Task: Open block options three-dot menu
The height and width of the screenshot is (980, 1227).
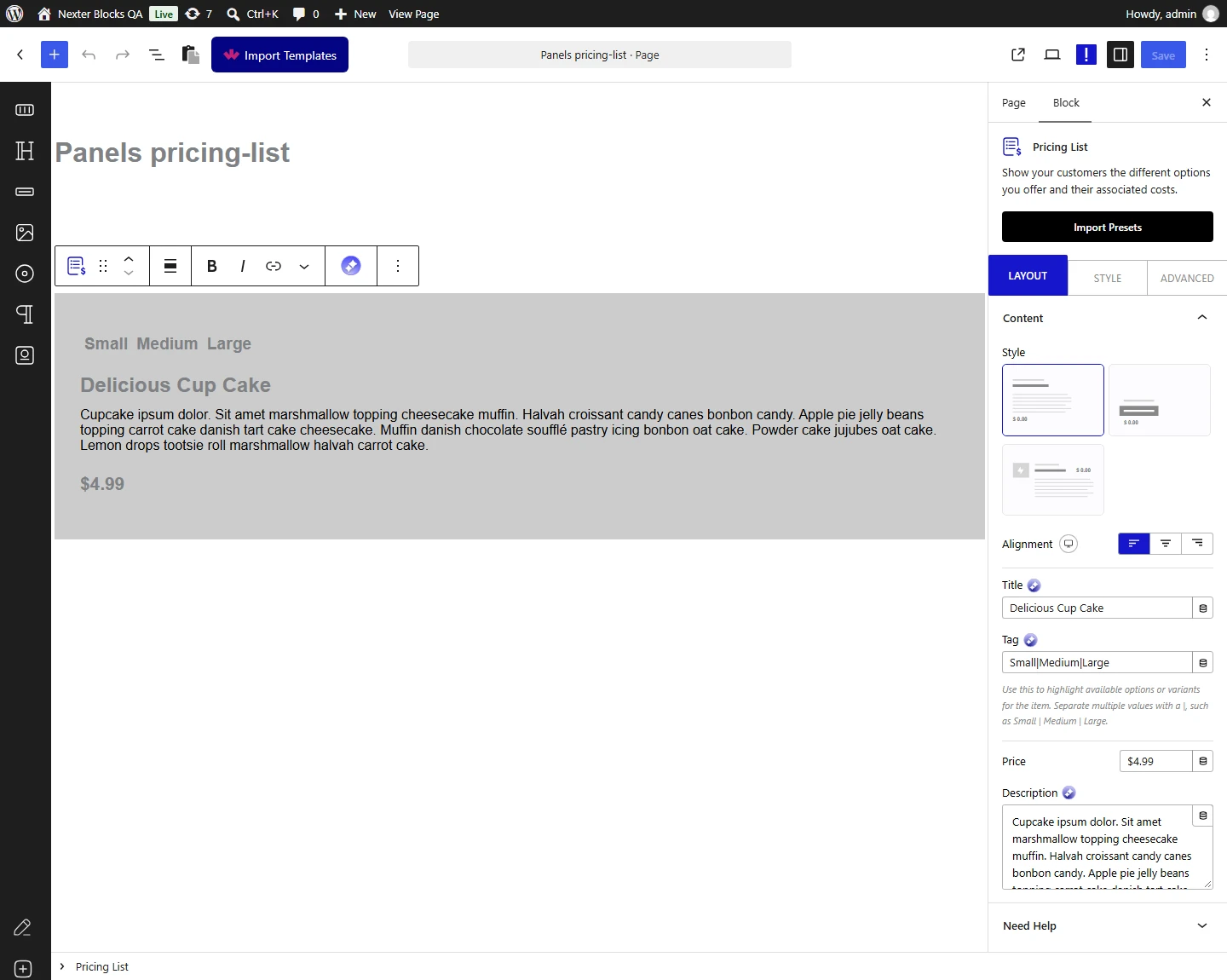Action: (398, 266)
